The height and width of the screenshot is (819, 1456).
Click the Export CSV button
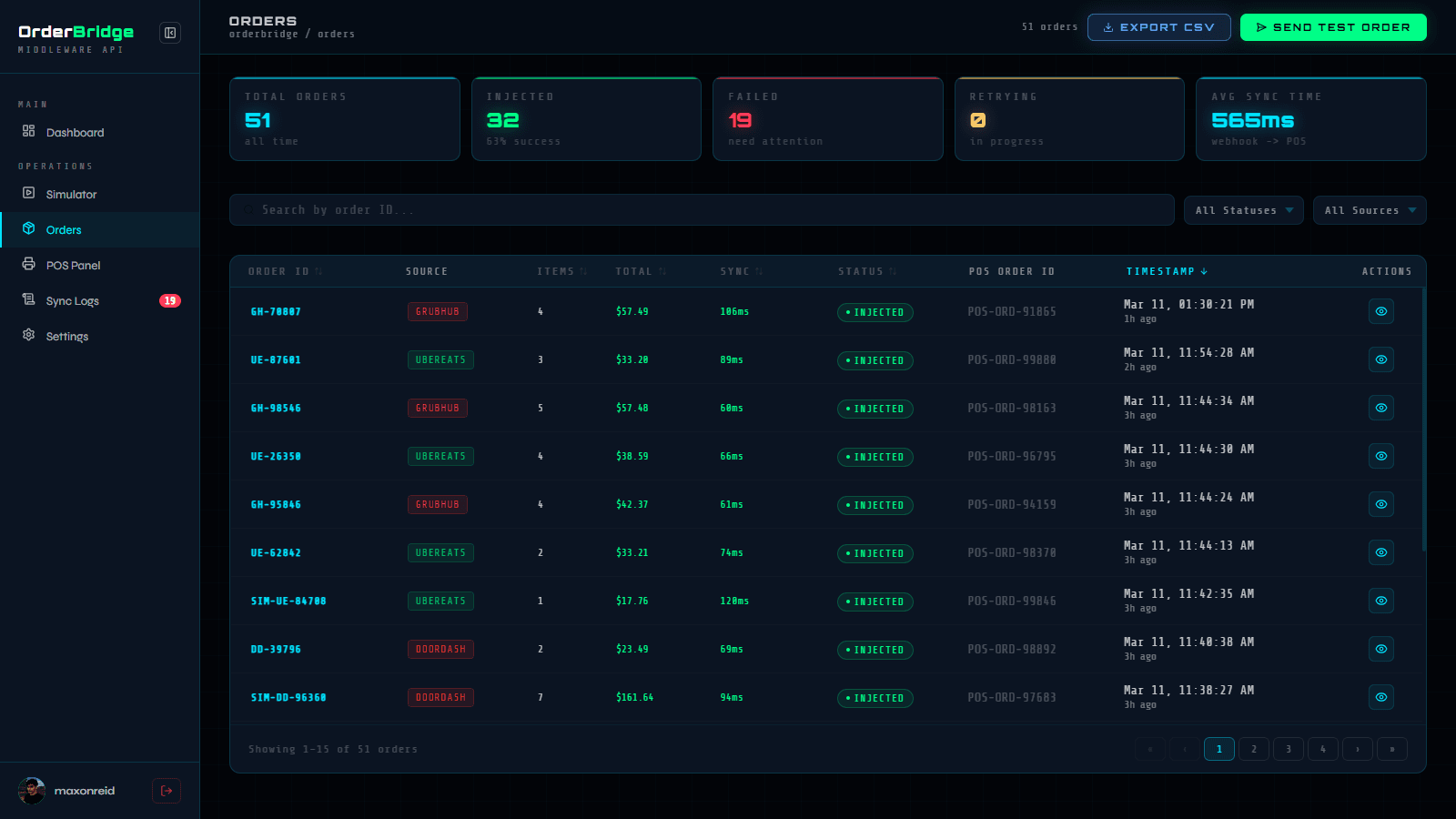(1158, 27)
